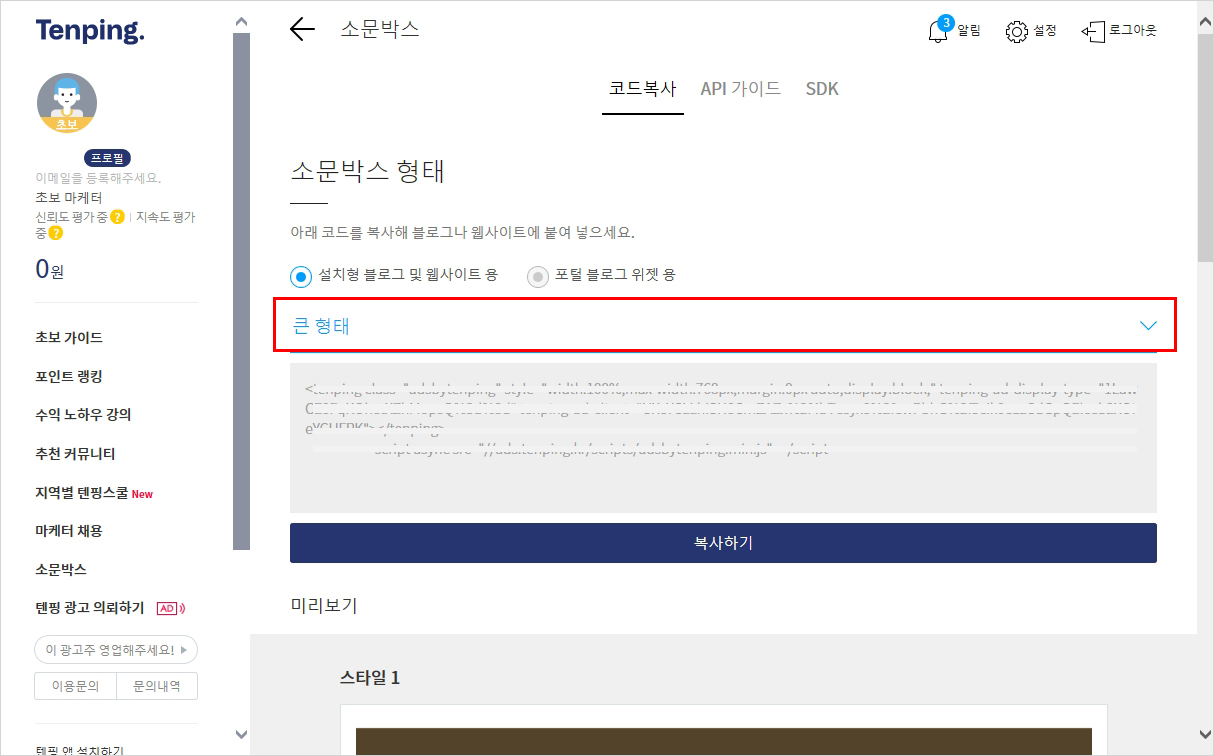The width and height of the screenshot is (1214, 756).
Task: Open the 알림 bell notifications icon
Action: pyautogui.click(x=939, y=30)
